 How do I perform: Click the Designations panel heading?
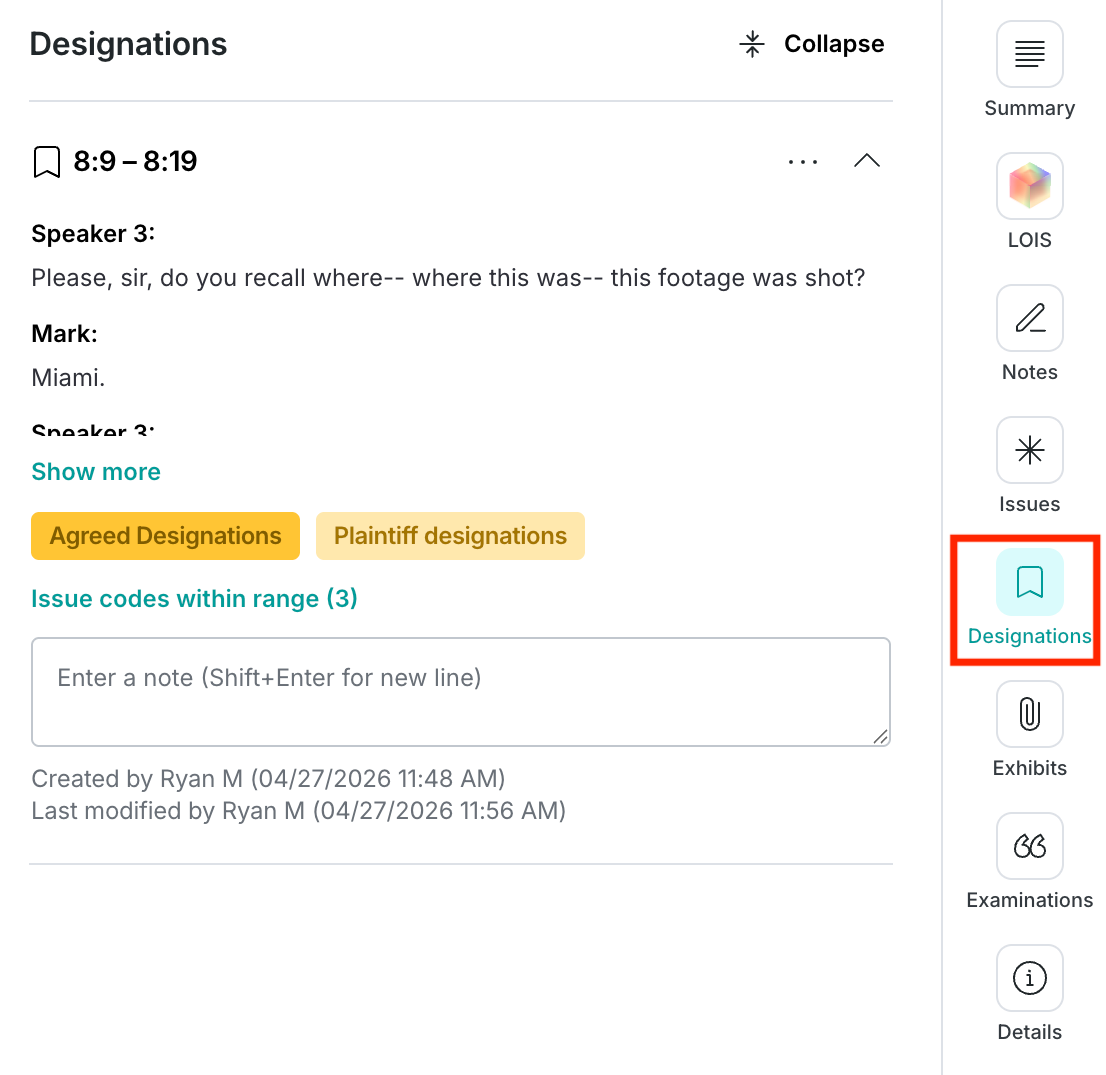(128, 44)
